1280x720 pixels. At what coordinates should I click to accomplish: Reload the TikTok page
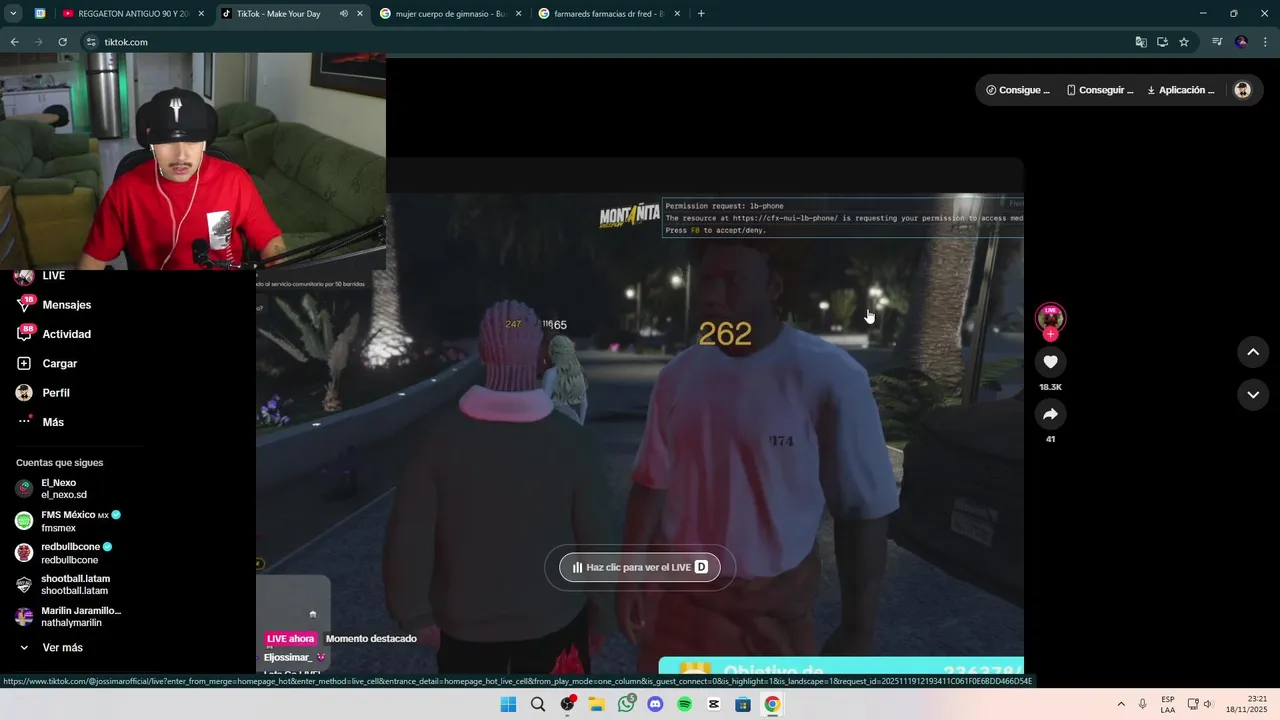(x=62, y=42)
